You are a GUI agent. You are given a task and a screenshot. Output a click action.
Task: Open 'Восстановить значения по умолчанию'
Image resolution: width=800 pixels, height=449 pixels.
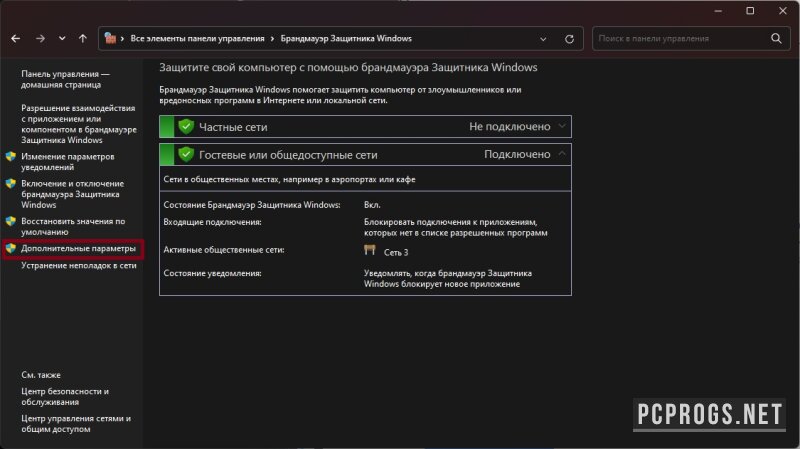(x=73, y=227)
